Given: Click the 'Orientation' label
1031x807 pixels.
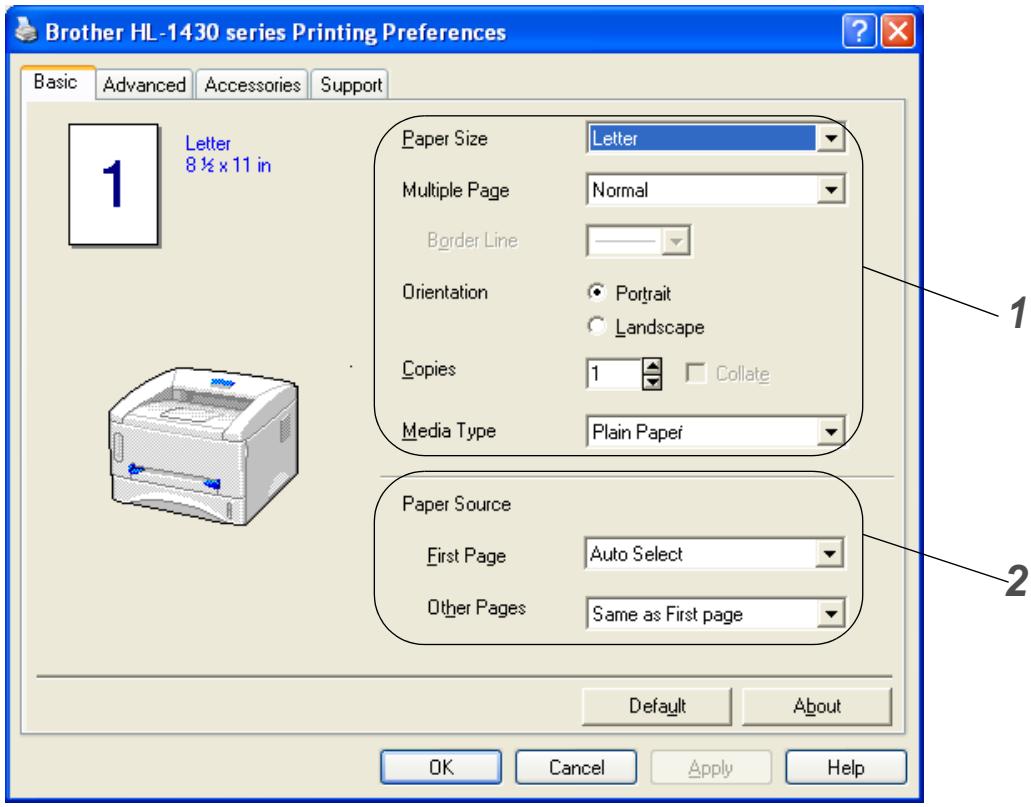Looking at the screenshot, I should (445, 292).
